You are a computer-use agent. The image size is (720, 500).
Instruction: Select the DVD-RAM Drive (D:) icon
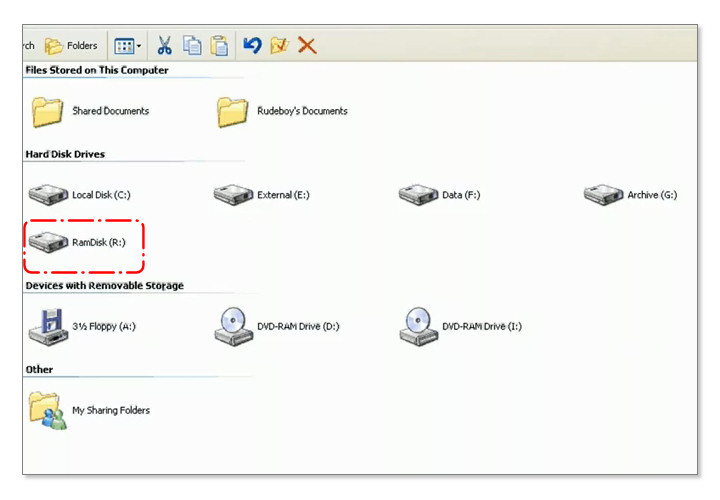coord(233,326)
